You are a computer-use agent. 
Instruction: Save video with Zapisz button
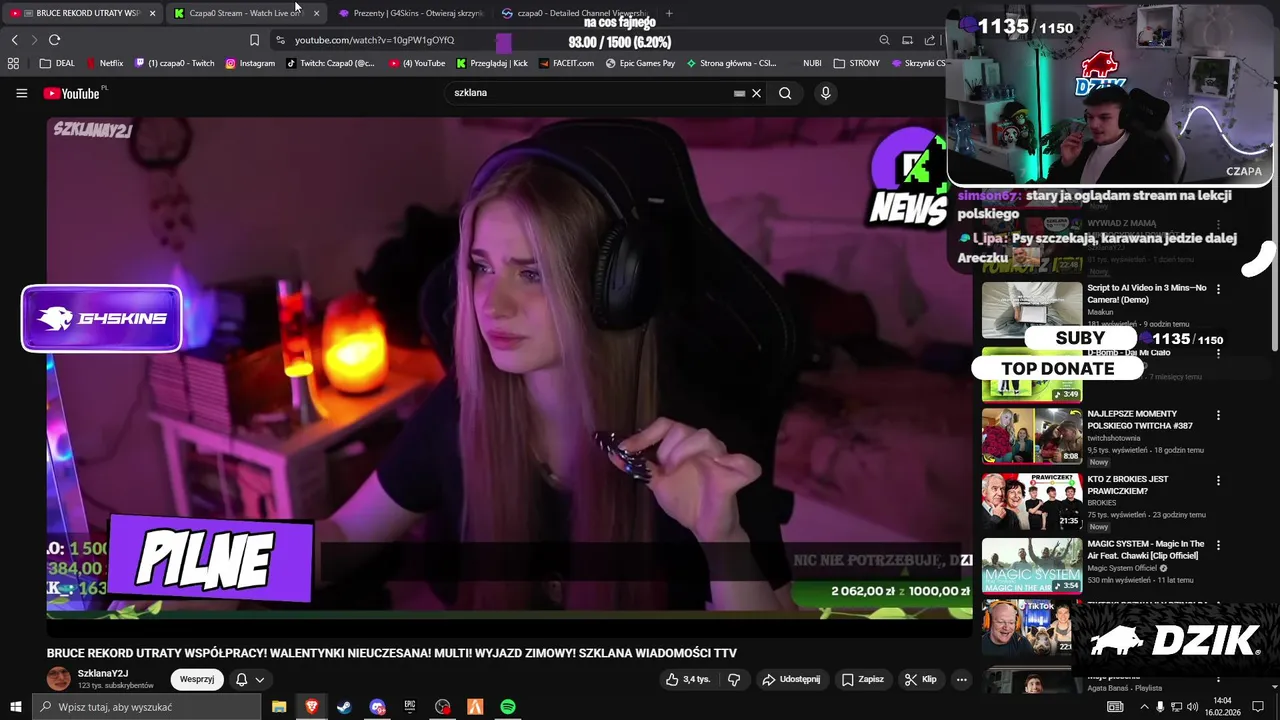(863, 679)
